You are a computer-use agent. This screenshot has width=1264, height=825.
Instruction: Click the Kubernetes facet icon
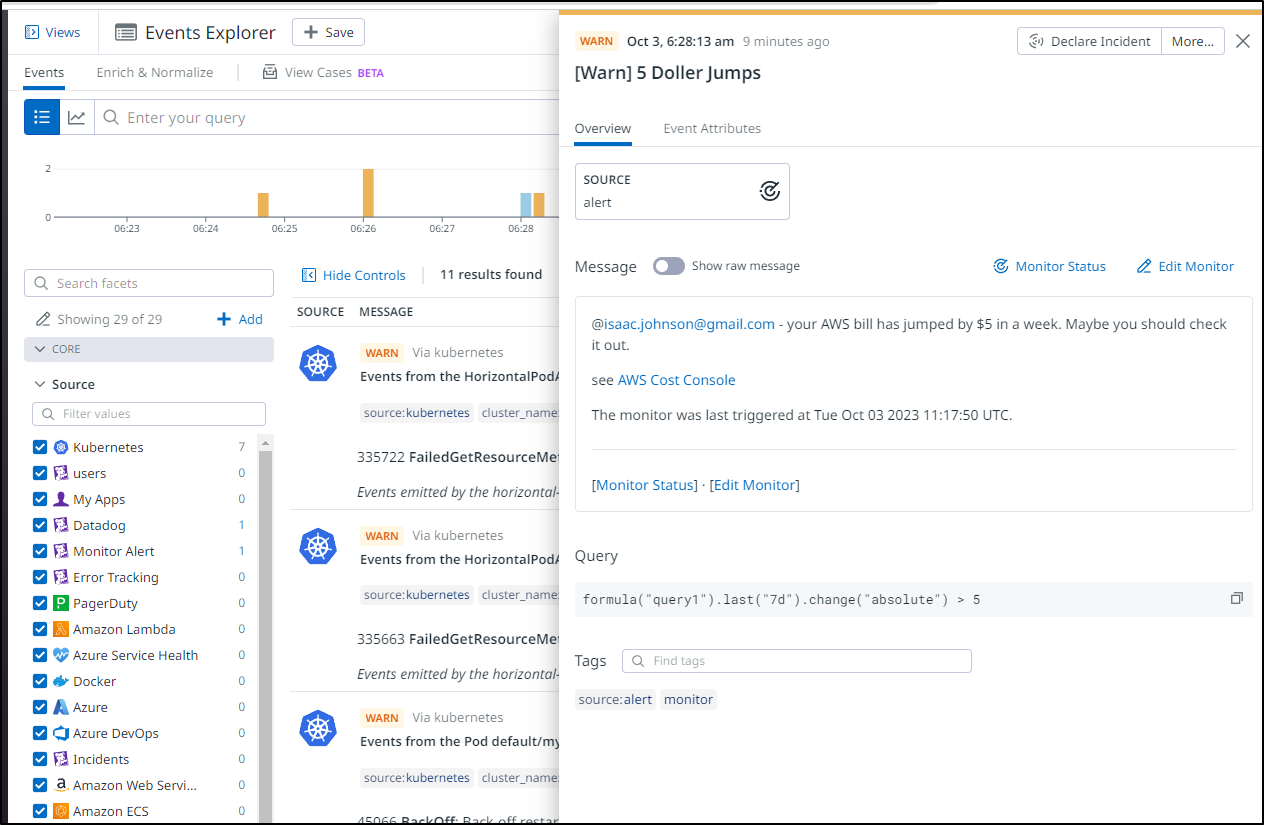coord(60,447)
